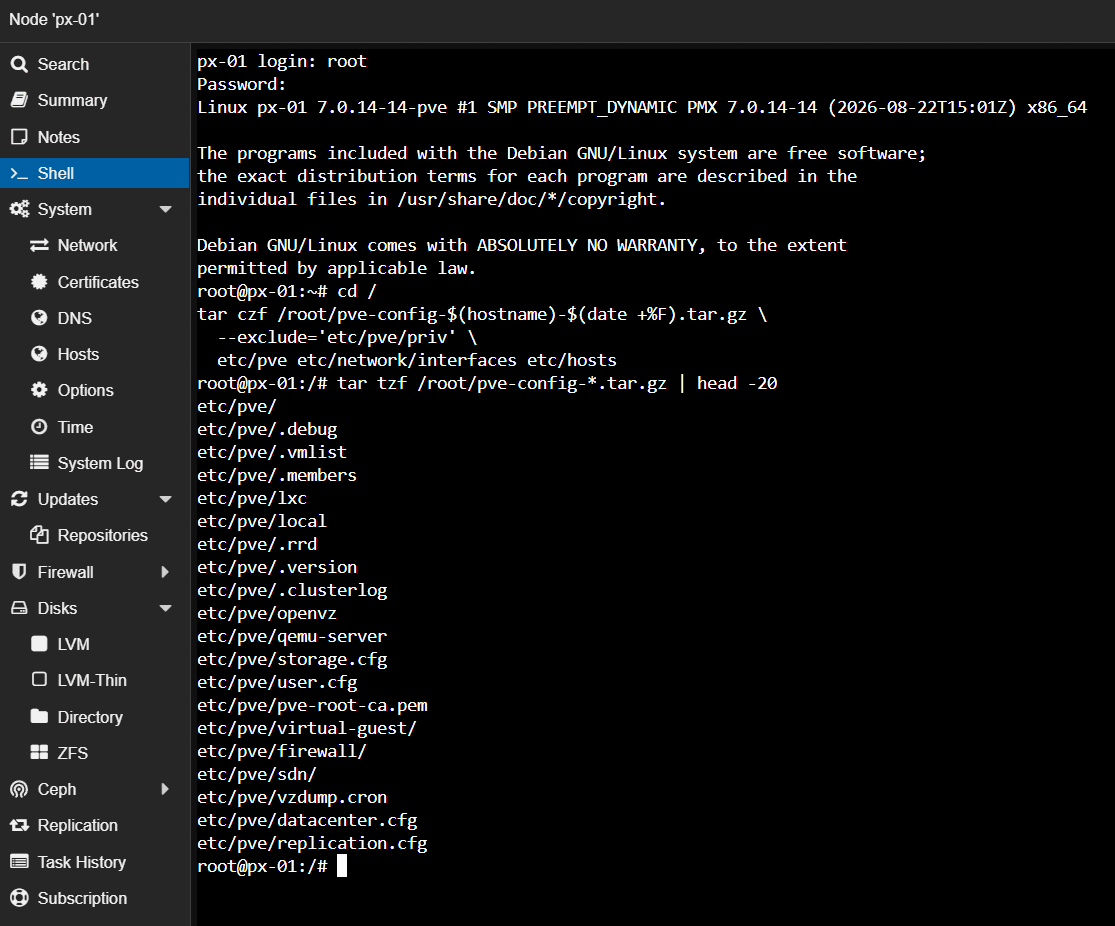Viewport: 1115px width, 926px height.
Task: Go to the DNS entry
Action: click(95, 318)
